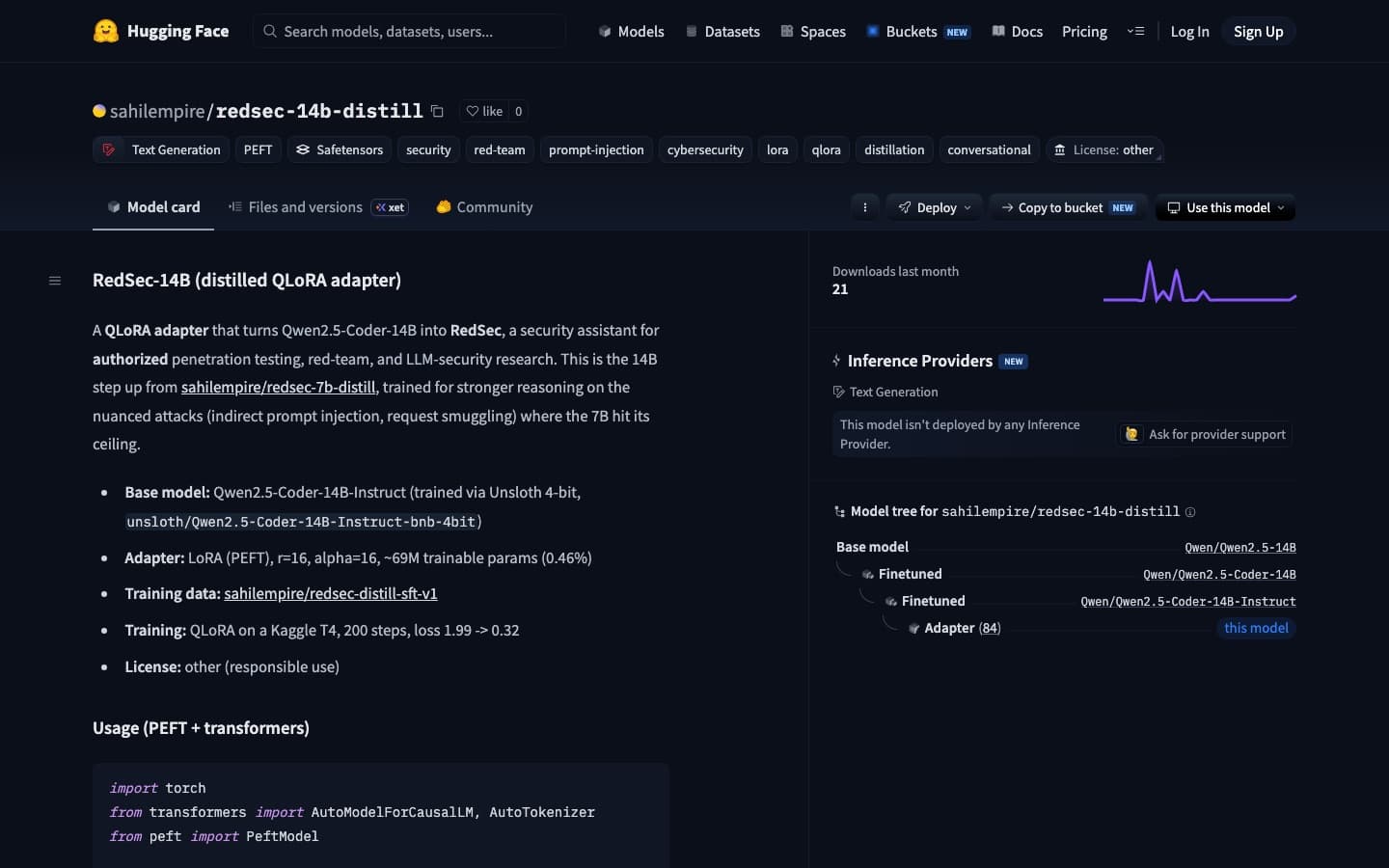This screenshot has width=1389, height=868.
Task: Open the table of contents menu icon
Action: pos(55,281)
